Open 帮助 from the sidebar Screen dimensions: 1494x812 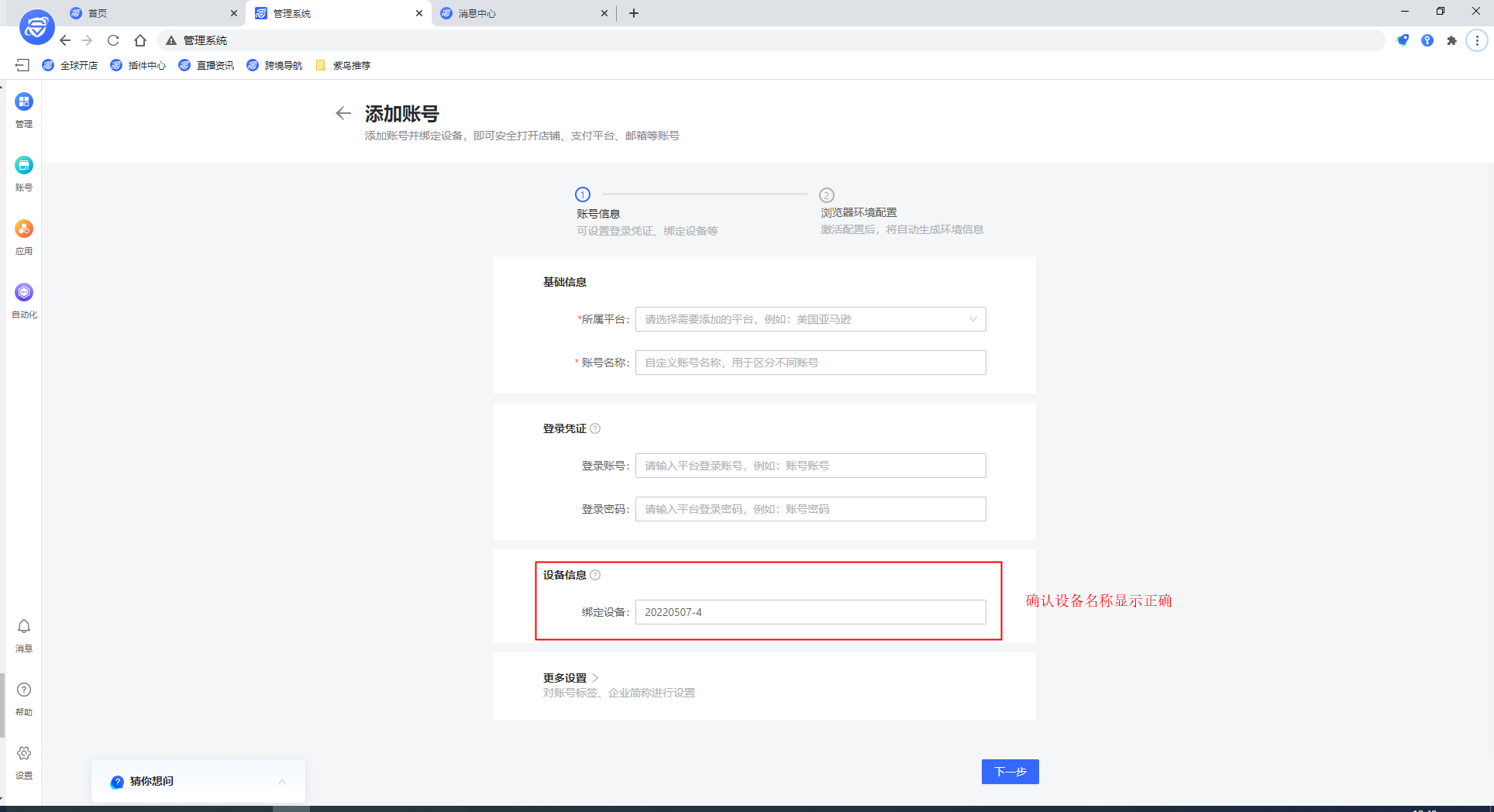coord(23,697)
